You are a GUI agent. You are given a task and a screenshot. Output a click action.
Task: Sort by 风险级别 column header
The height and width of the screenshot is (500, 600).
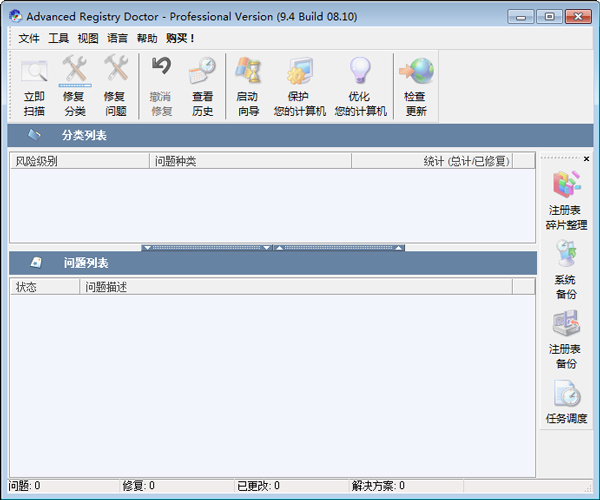[80, 161]
